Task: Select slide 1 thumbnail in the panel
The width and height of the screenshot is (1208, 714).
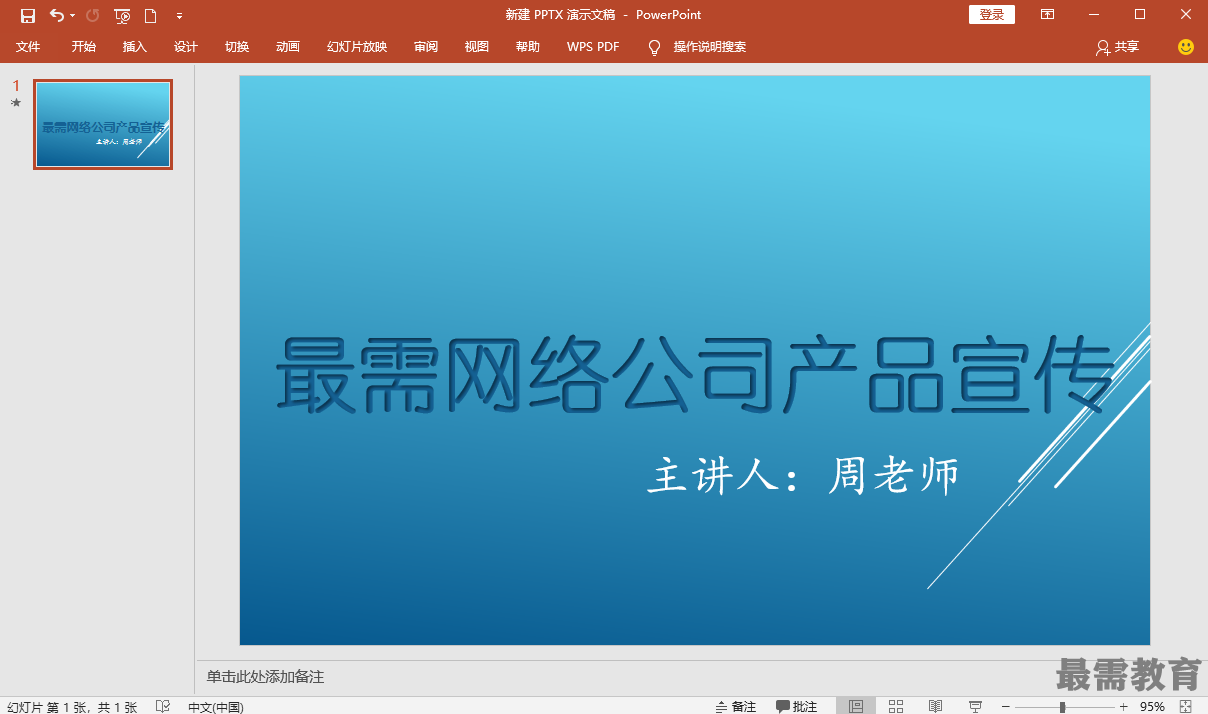Action: pos(103,125)
